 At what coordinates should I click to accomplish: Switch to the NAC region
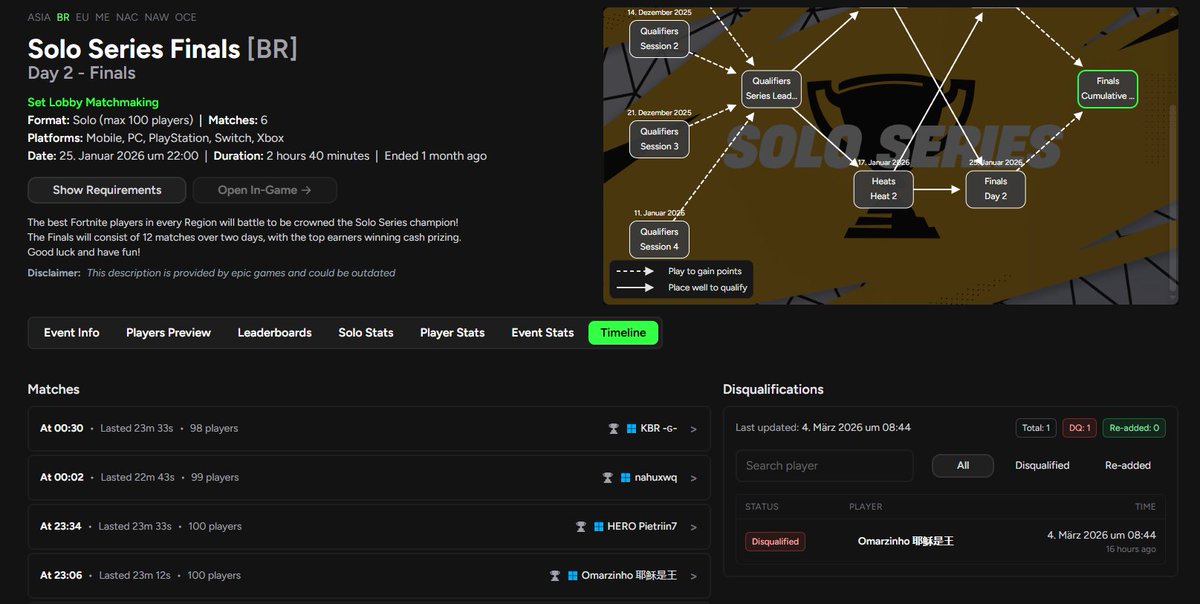[127, 17]
